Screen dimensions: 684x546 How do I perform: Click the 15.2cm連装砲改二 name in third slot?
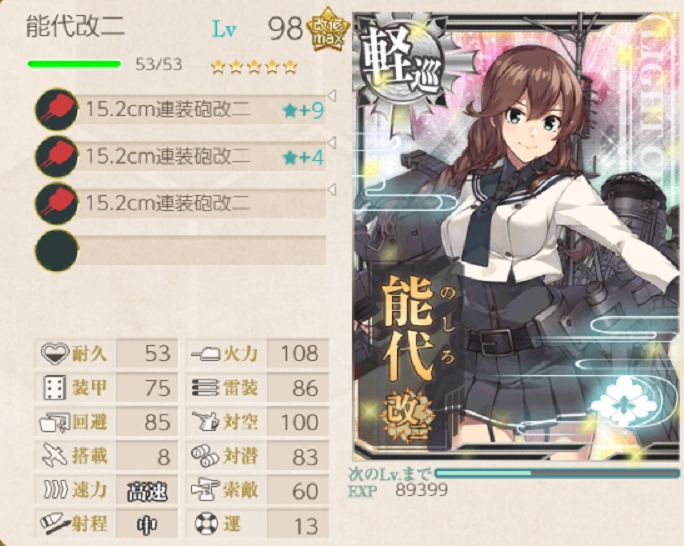(x=168, y=203)
